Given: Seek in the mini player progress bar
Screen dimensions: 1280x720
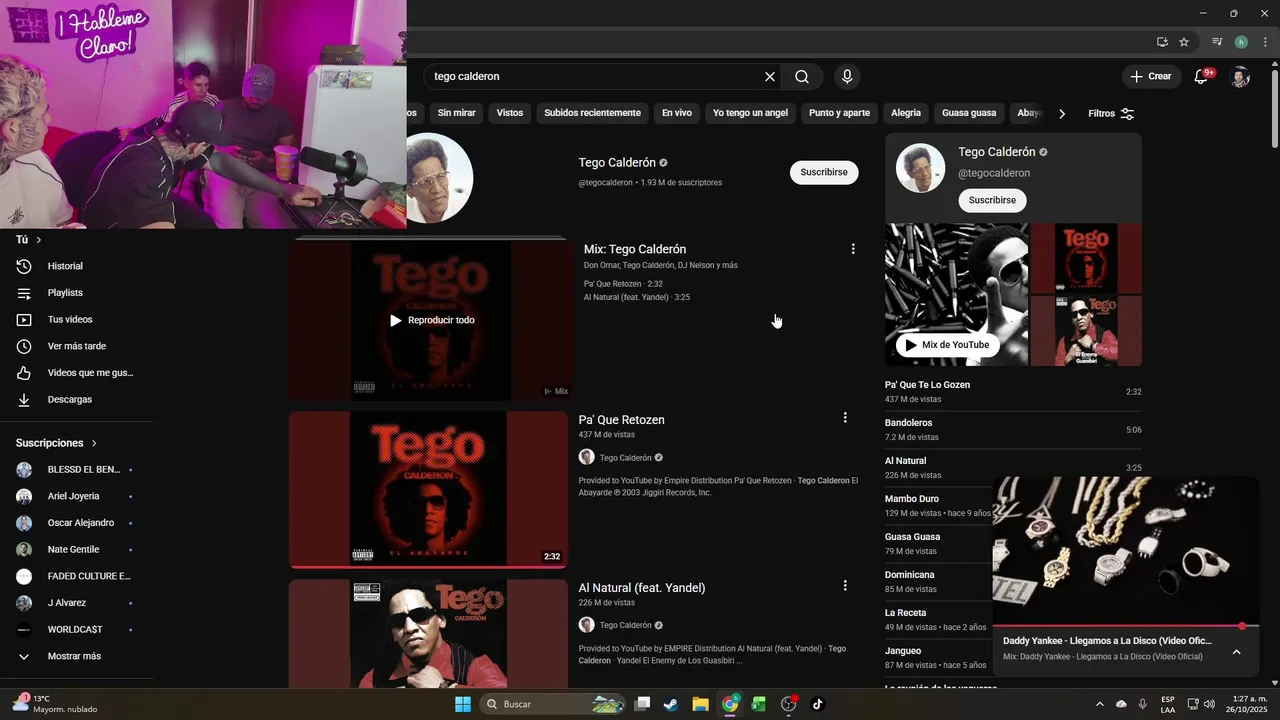Looking at the screenshot, I should [1125, 627].
